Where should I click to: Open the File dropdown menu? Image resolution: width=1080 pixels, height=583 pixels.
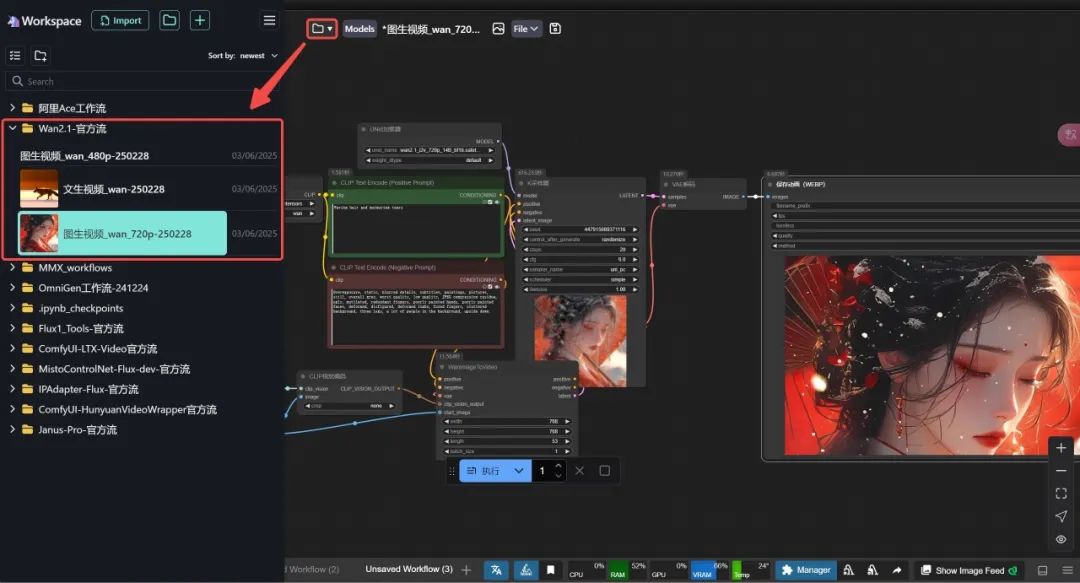coord(526,28)
